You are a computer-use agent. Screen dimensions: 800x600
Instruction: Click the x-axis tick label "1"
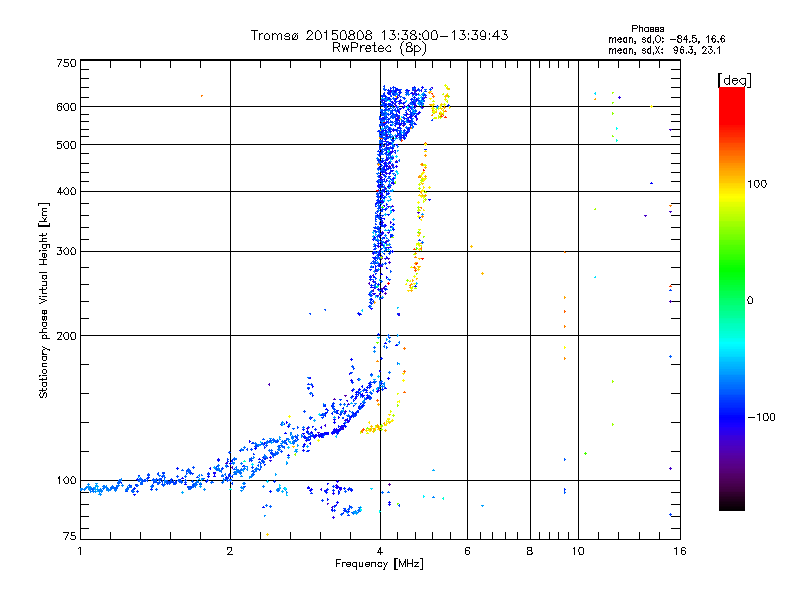(80, 551)
